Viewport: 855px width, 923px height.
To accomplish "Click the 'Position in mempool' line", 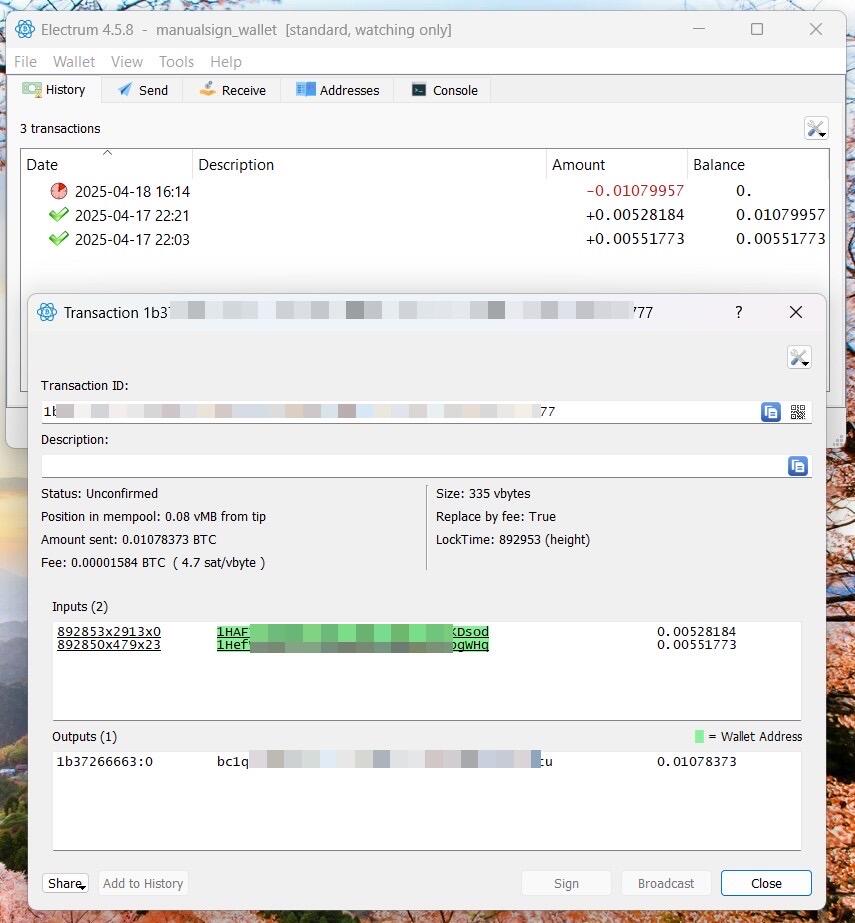I will (154, 517).
